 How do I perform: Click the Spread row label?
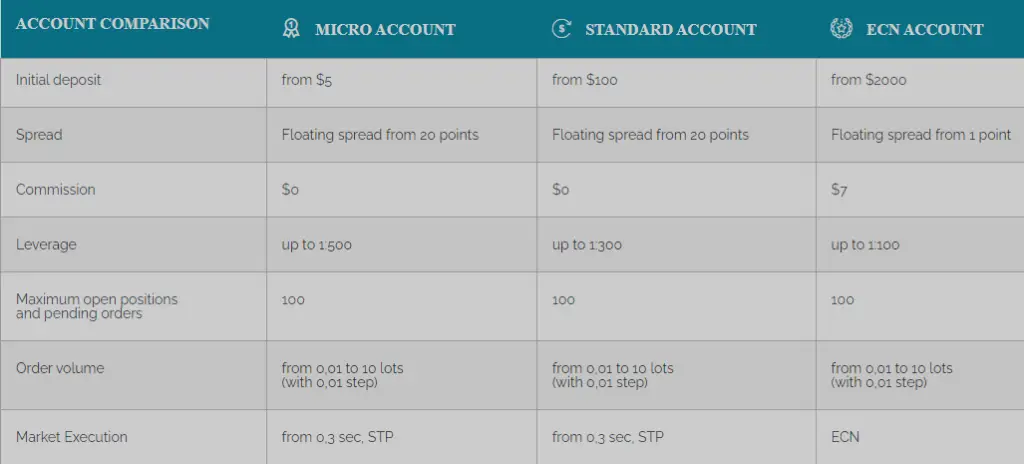(x=37, y=135)
